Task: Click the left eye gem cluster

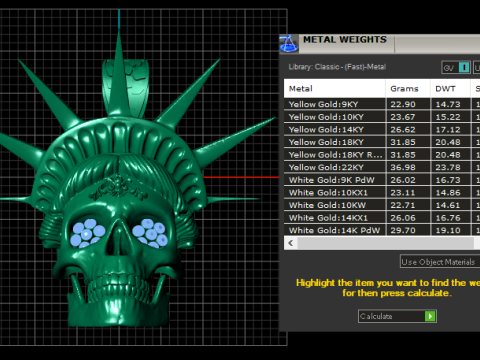Action: pyautogui.click(x=88, y=233)
